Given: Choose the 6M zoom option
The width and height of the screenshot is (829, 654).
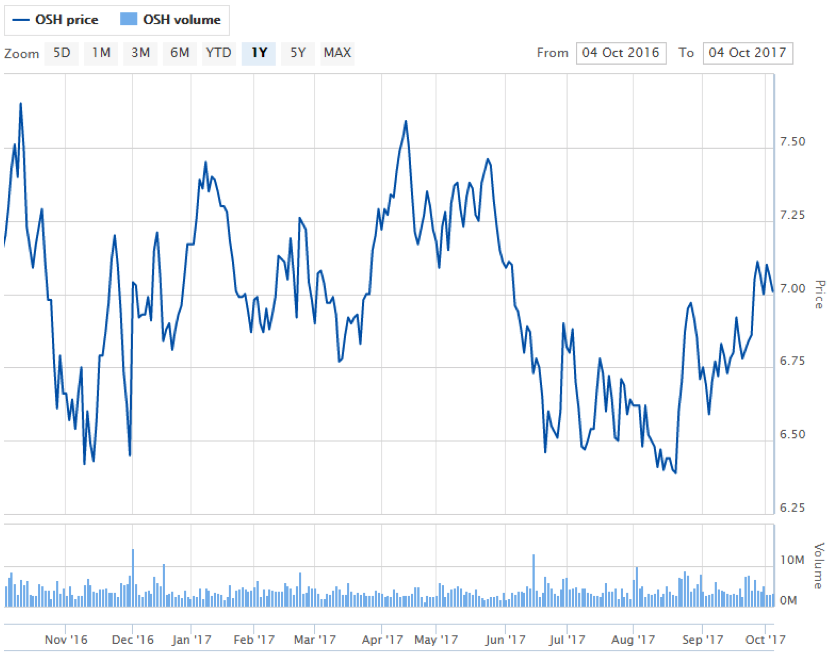Looking at the screenshot, I should point(179,53).
